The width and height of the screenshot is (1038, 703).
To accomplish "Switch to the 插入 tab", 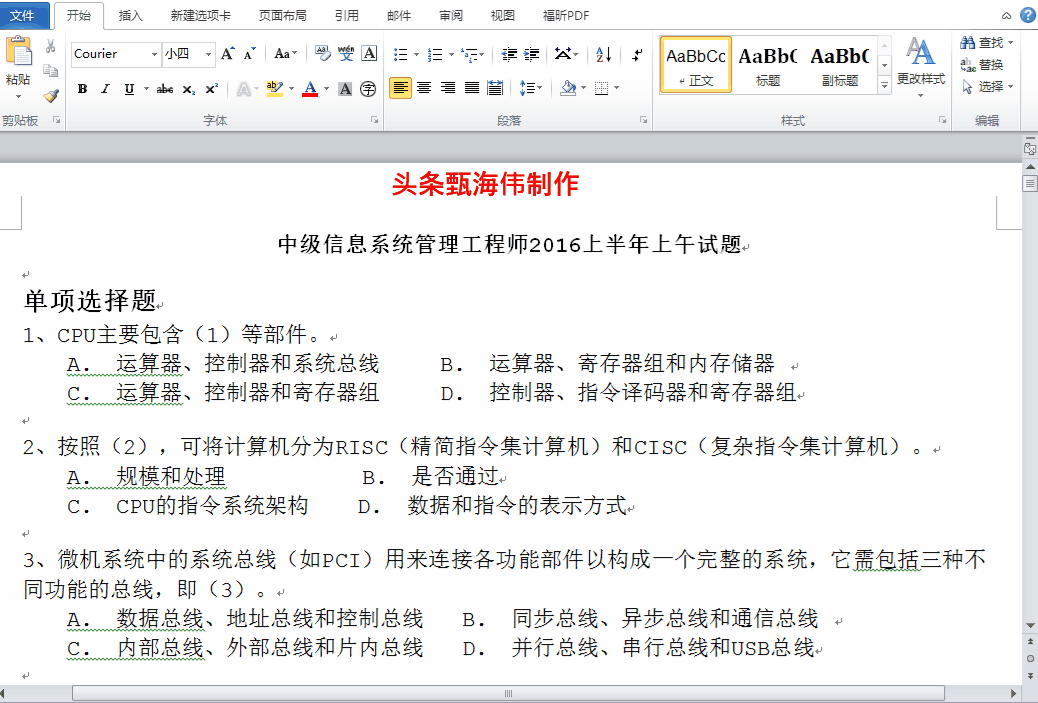I will 130,15.
